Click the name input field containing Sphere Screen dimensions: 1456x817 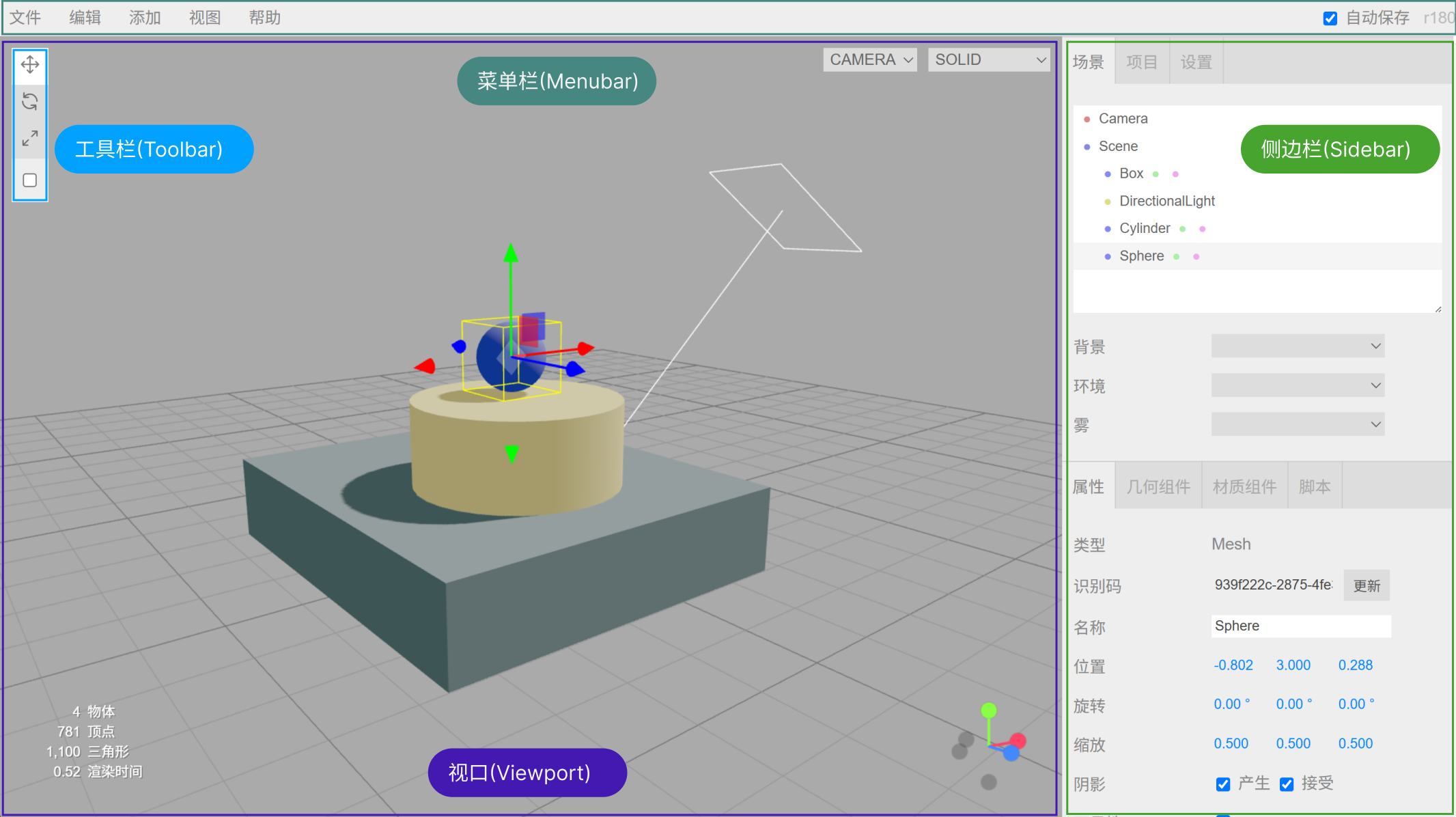pyautogui.click(x=1300, y=626)
